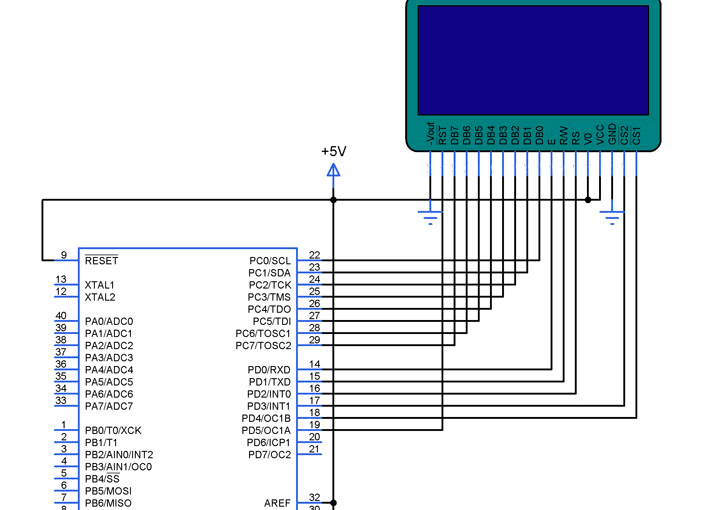Pick the PC4/TDO pin label

click(269, 309)
